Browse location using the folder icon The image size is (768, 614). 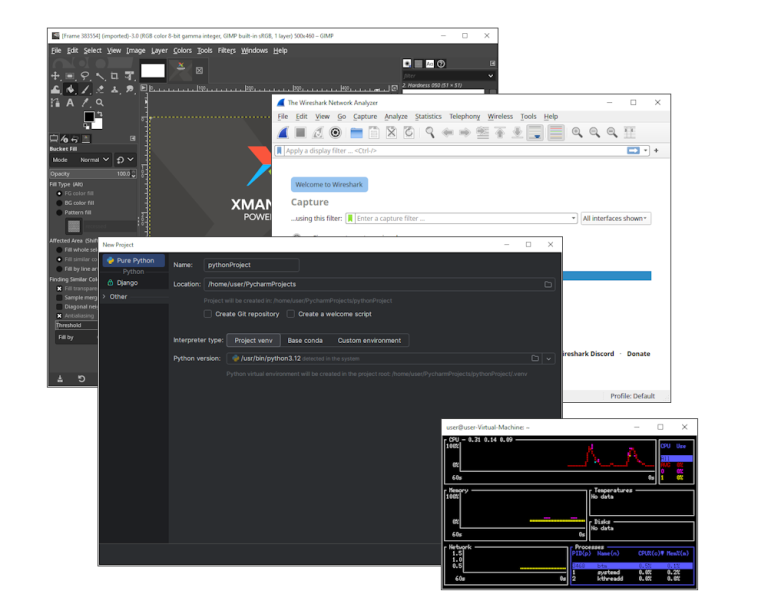click(x=548, y=284)
